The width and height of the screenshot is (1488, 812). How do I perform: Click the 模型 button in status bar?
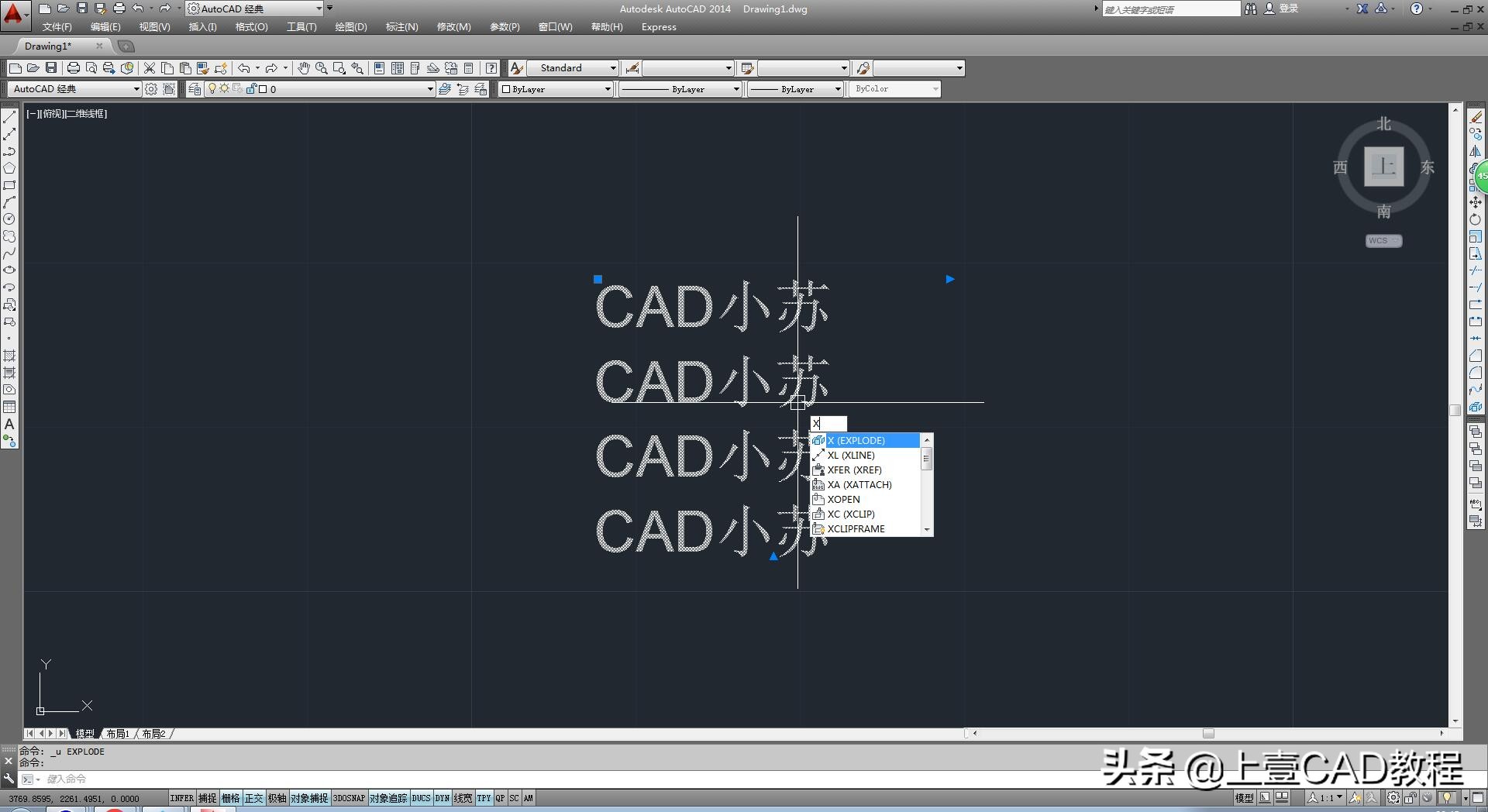pos(1244,798)
